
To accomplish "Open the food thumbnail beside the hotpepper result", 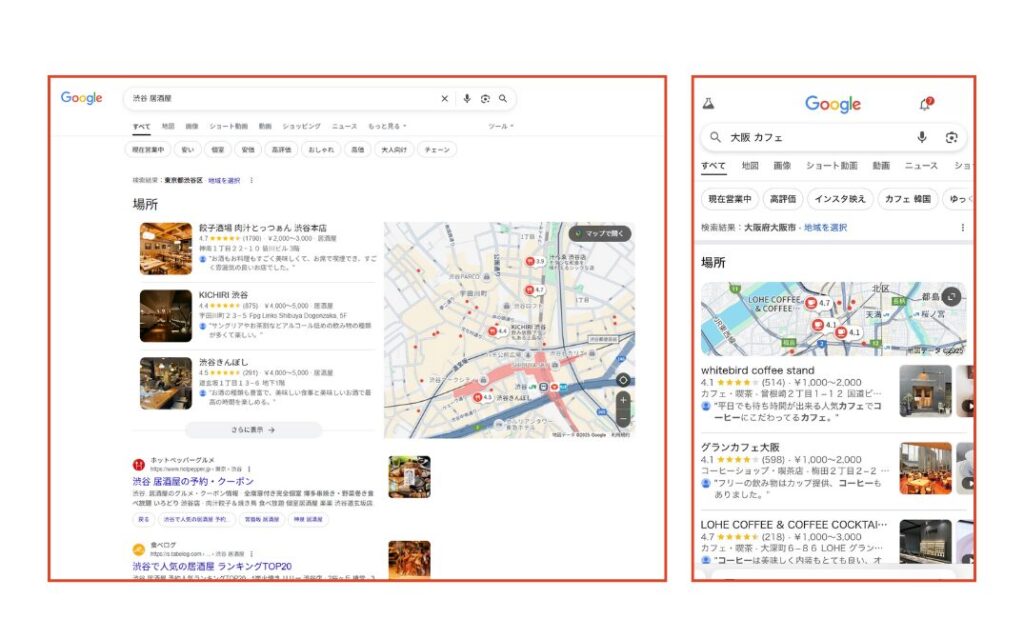I will (x=409, y=477).
